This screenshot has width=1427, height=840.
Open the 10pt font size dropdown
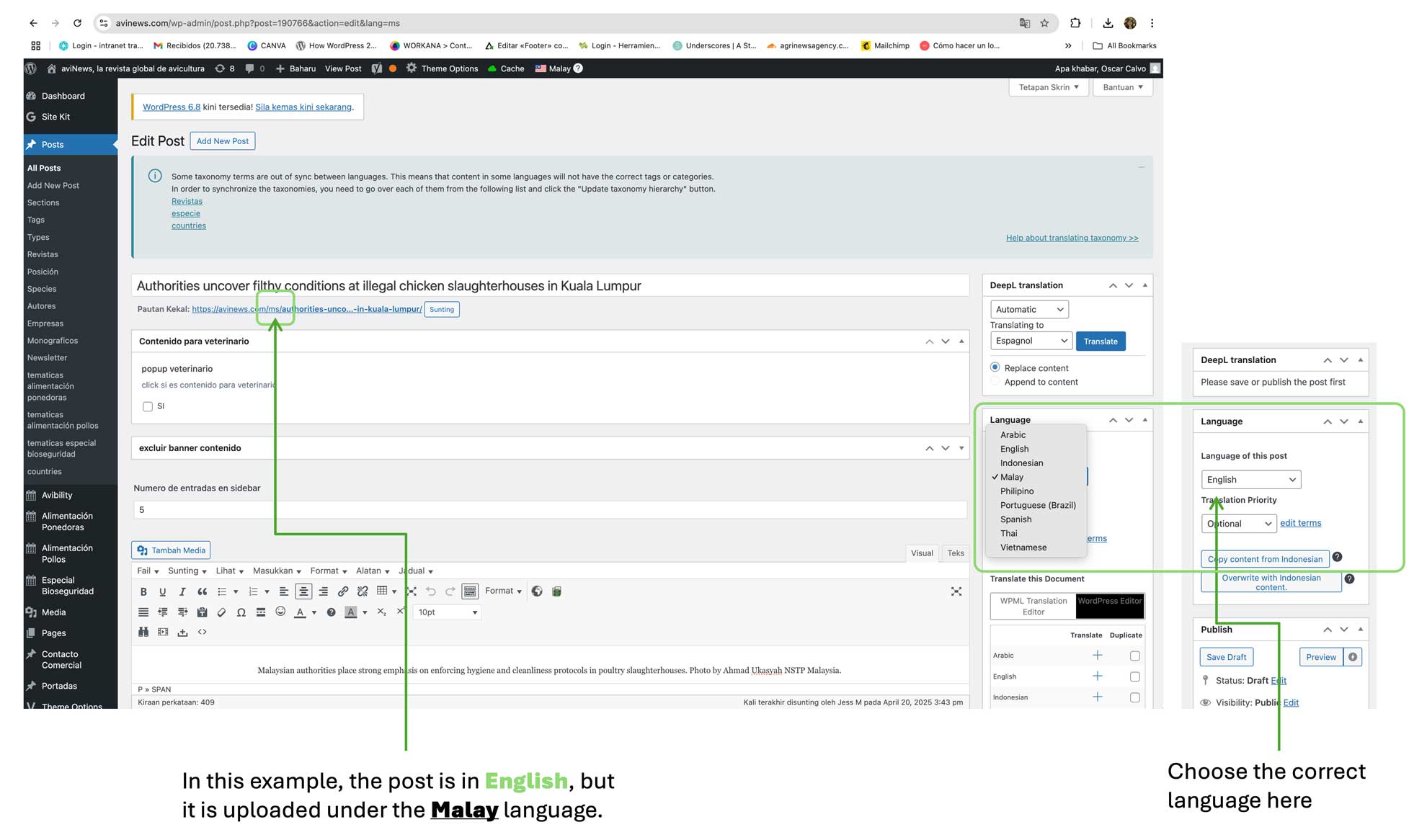coord(448,612)
